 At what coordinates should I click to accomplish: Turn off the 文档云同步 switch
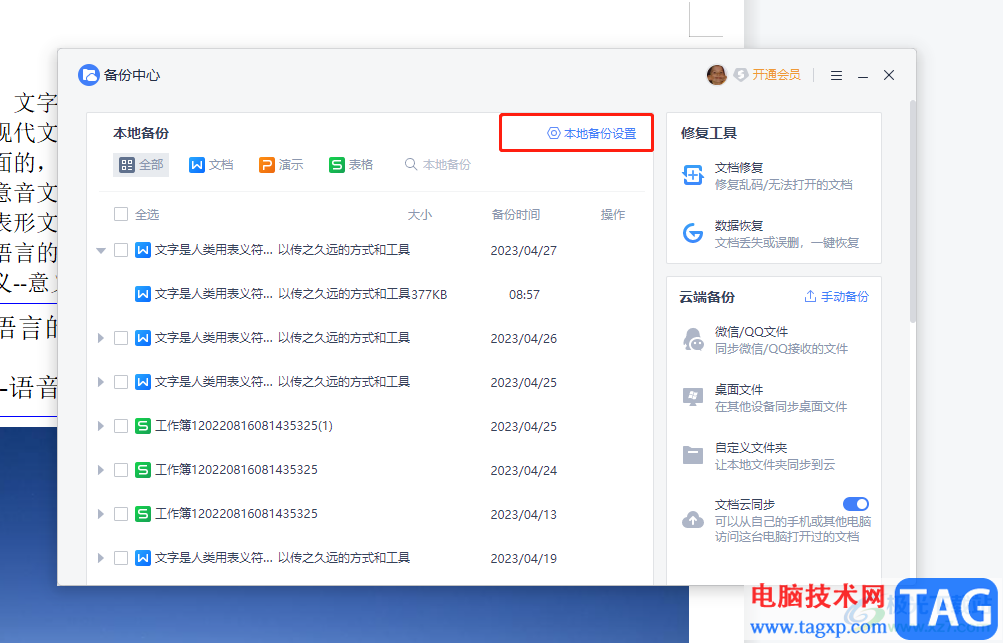pos(856,504)
